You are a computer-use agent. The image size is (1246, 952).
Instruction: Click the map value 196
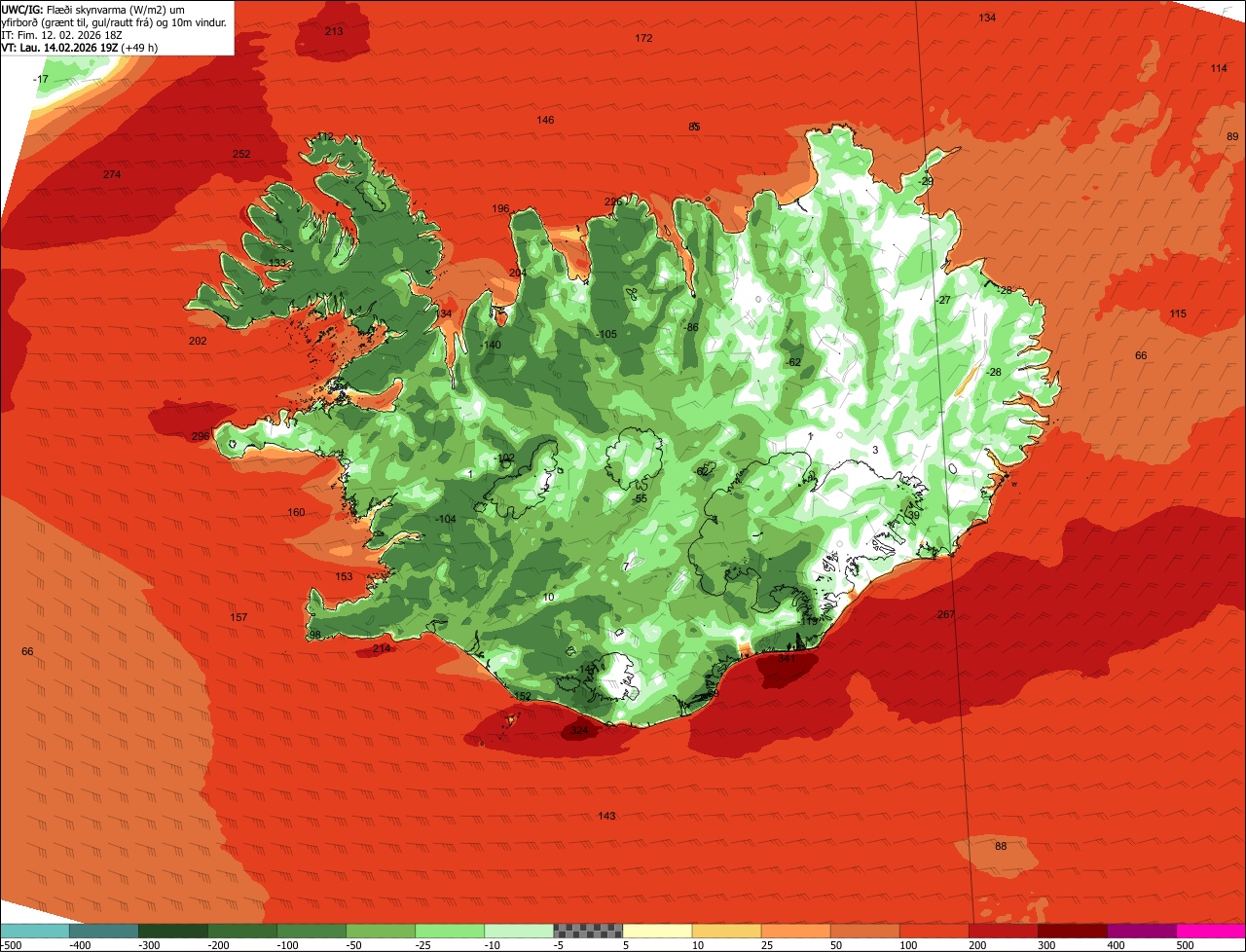[500, 208]
